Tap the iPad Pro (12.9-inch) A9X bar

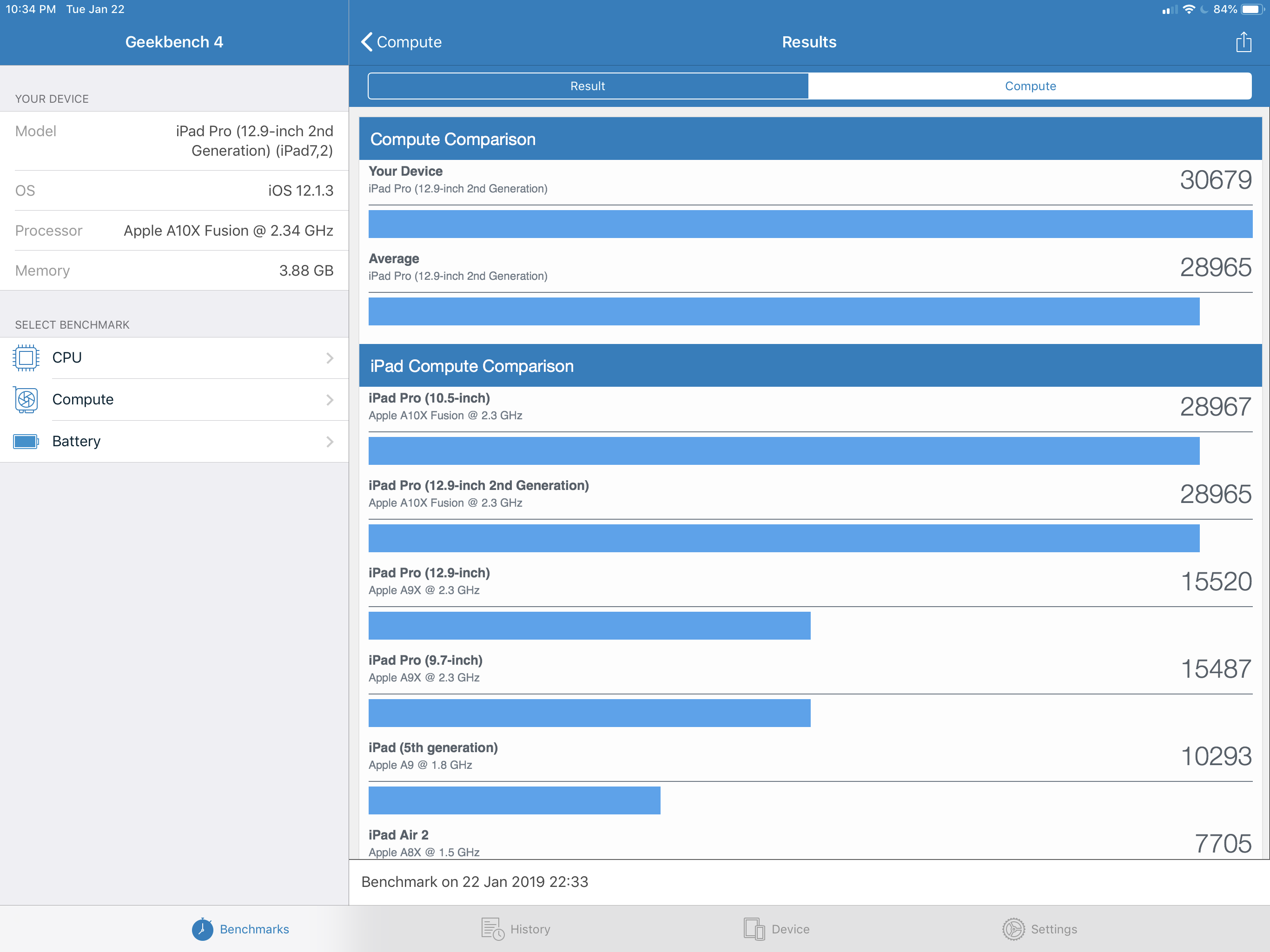click(x=589, y=625)
